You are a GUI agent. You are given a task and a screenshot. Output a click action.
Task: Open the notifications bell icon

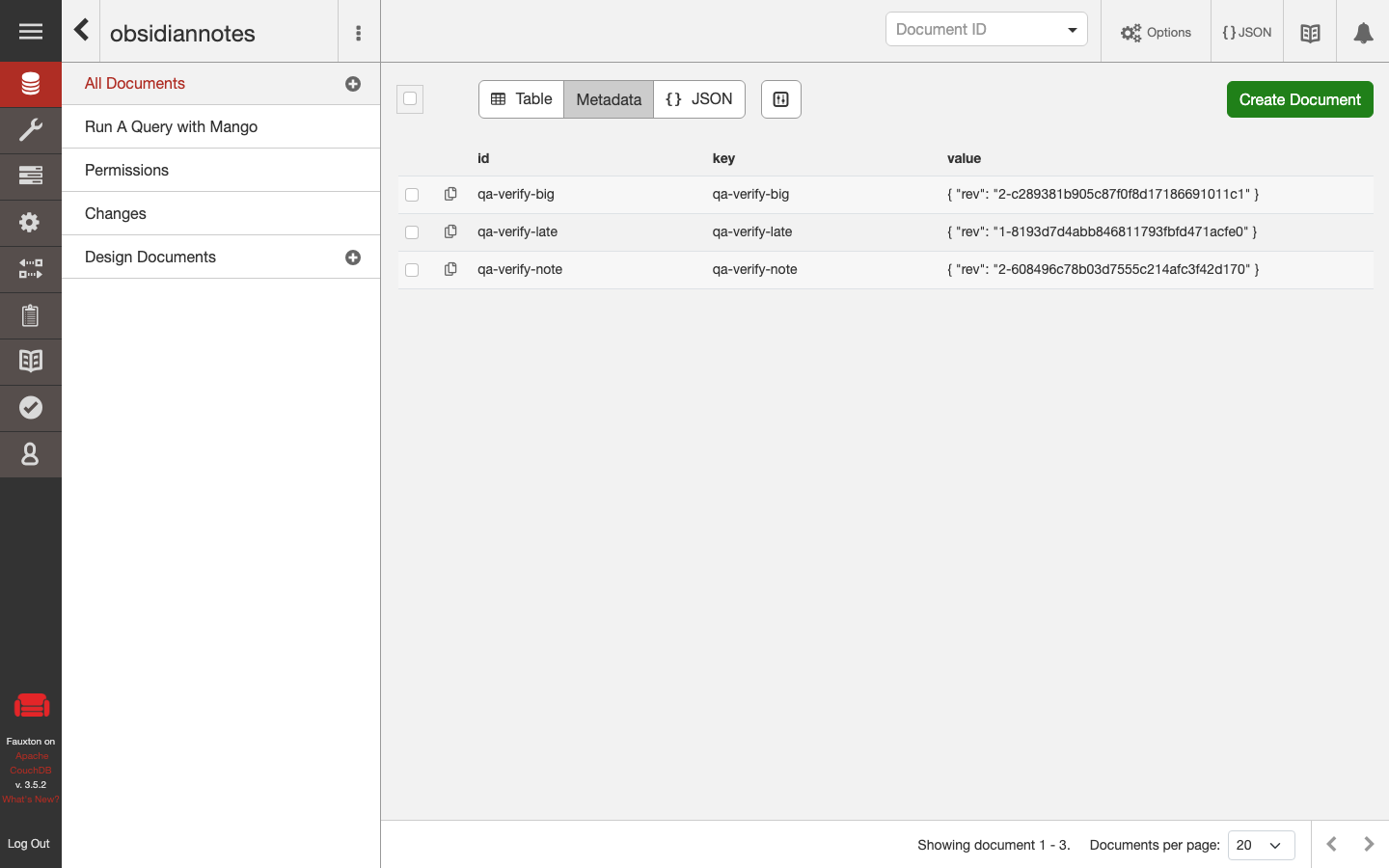tap(1363, 33)
